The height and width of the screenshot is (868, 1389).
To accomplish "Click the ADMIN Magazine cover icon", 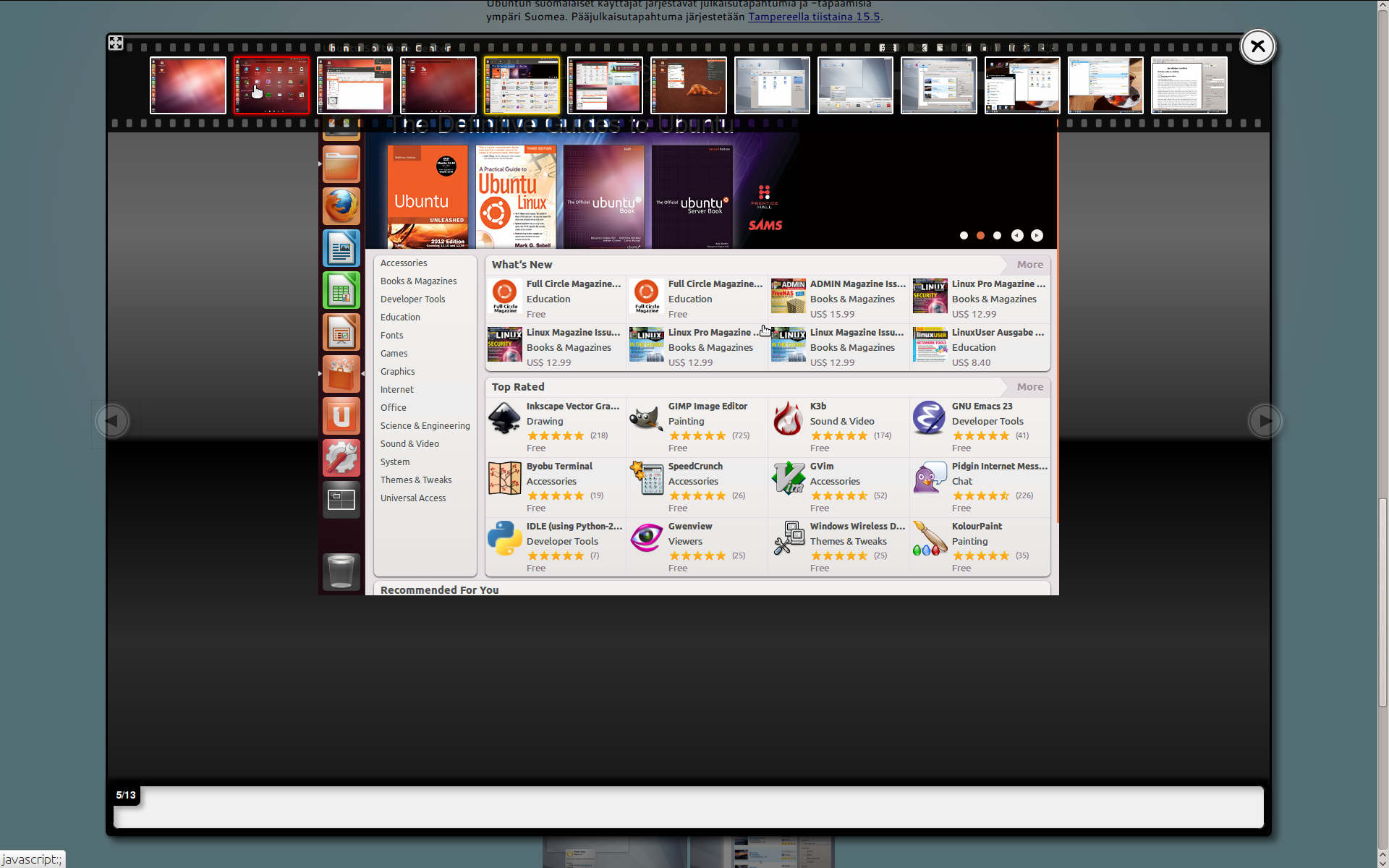I will click(x=788, y=296).
